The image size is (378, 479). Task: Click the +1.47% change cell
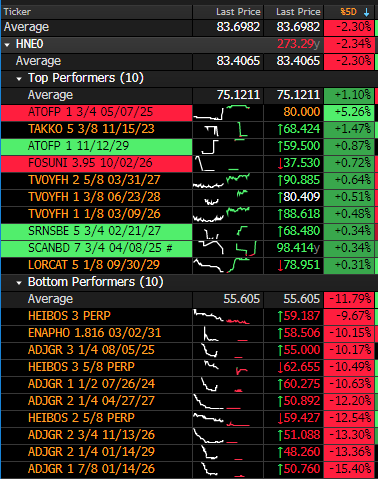[349, 129]
